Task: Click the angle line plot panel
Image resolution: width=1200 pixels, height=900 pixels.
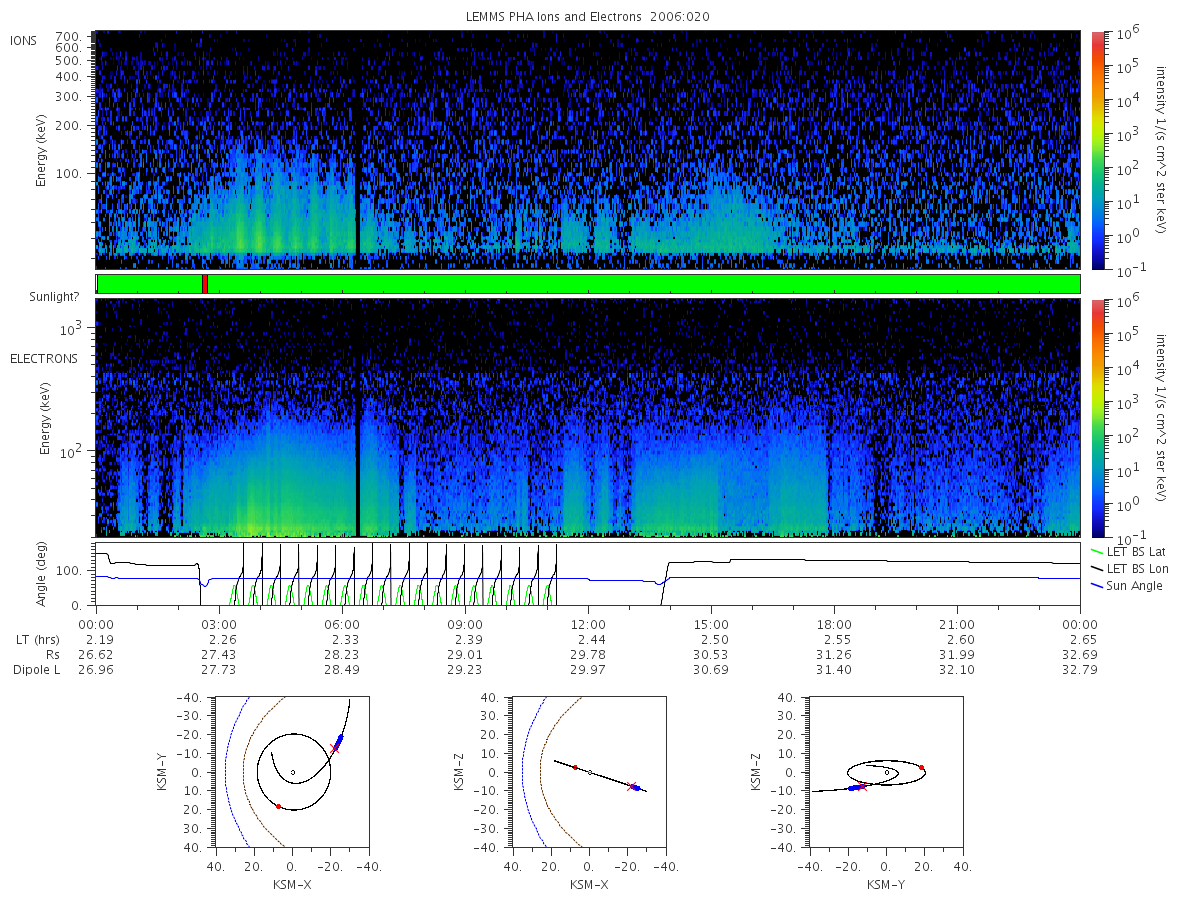Action: pos(588,575)
